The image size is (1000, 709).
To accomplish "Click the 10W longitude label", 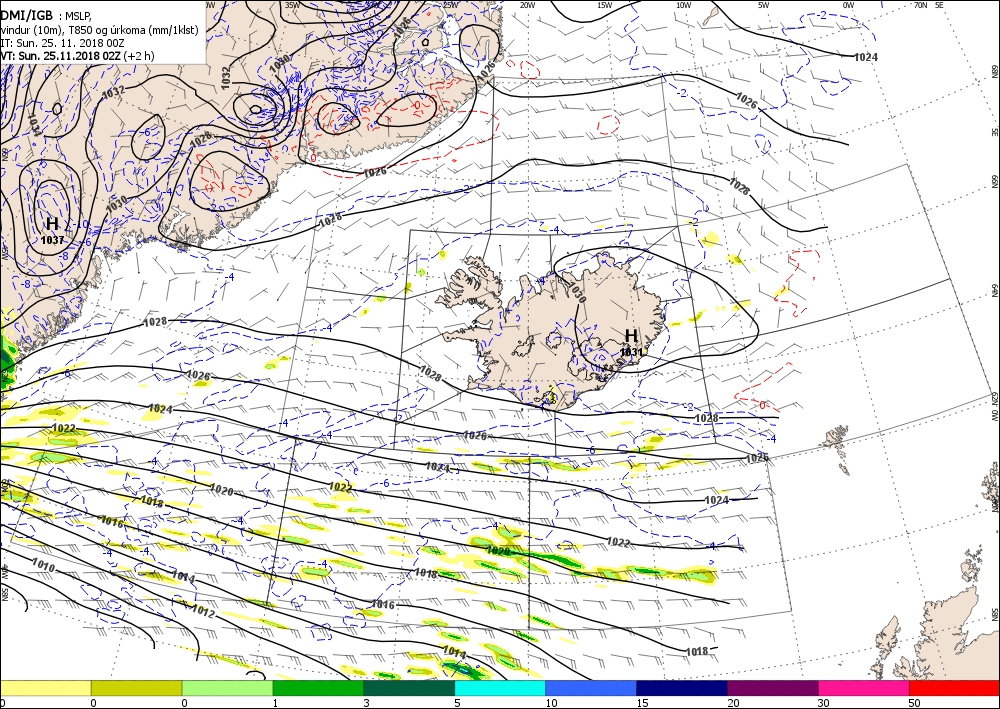I will tap(683, 5).
